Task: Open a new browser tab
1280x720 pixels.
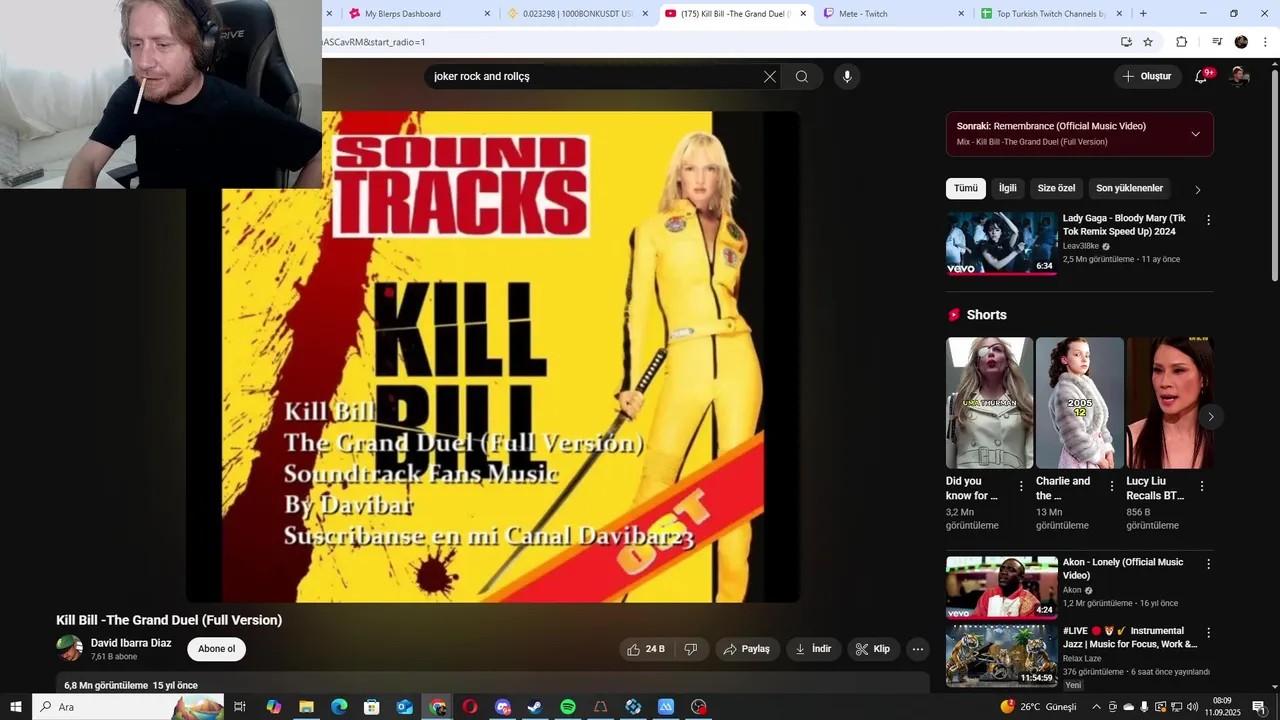Action: coord(1143,14)
